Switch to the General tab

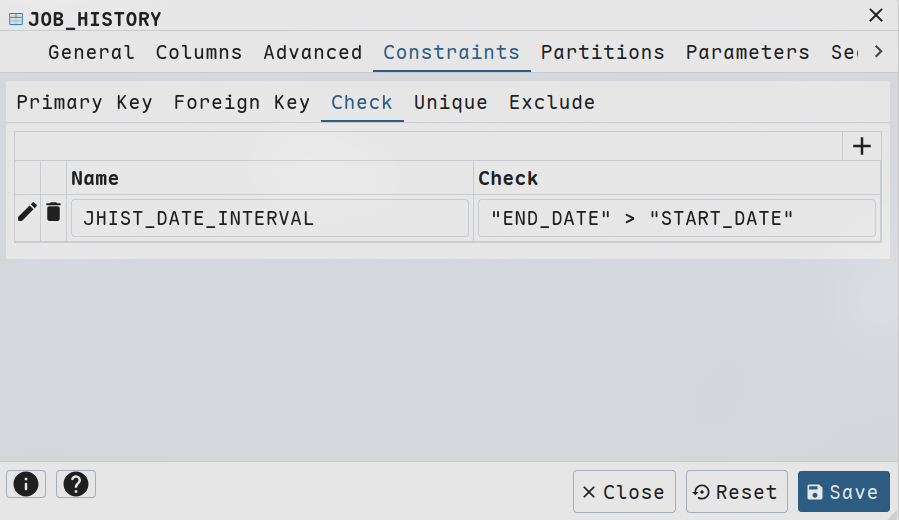91,52
